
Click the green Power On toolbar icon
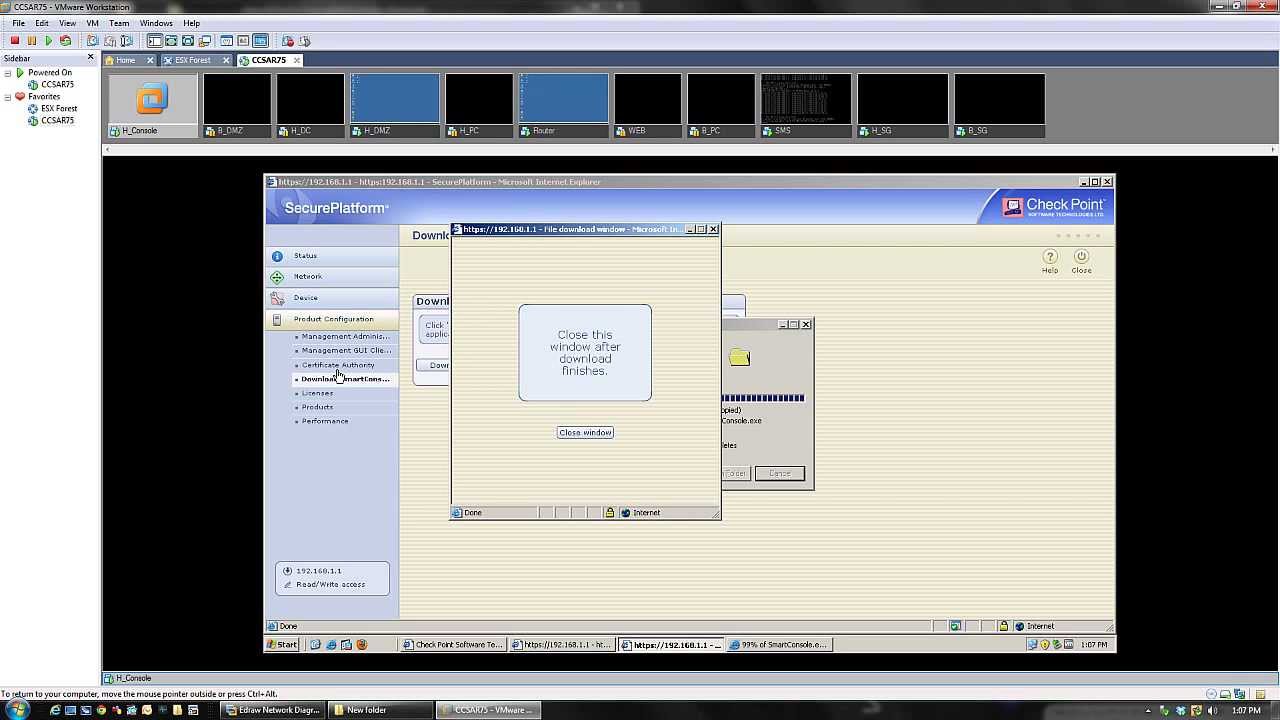tap(48, 41)
